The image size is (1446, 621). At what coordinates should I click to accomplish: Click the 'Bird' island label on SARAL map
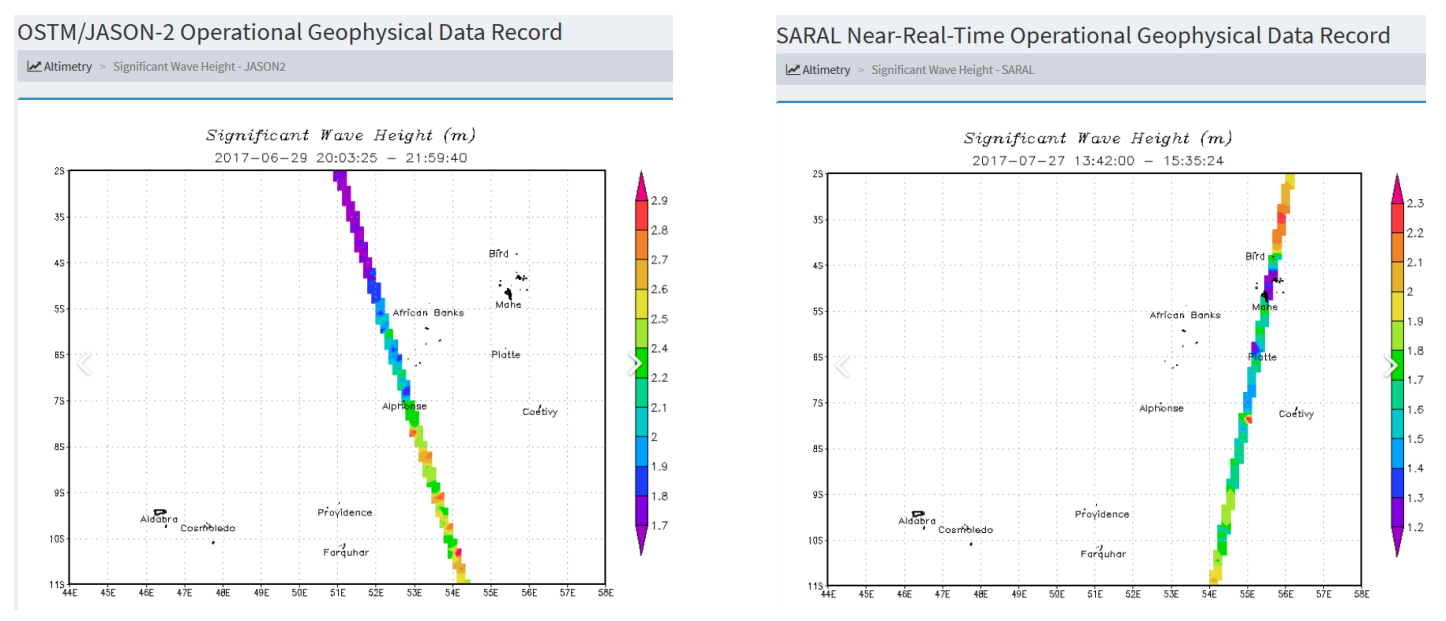pos(1256,257)
